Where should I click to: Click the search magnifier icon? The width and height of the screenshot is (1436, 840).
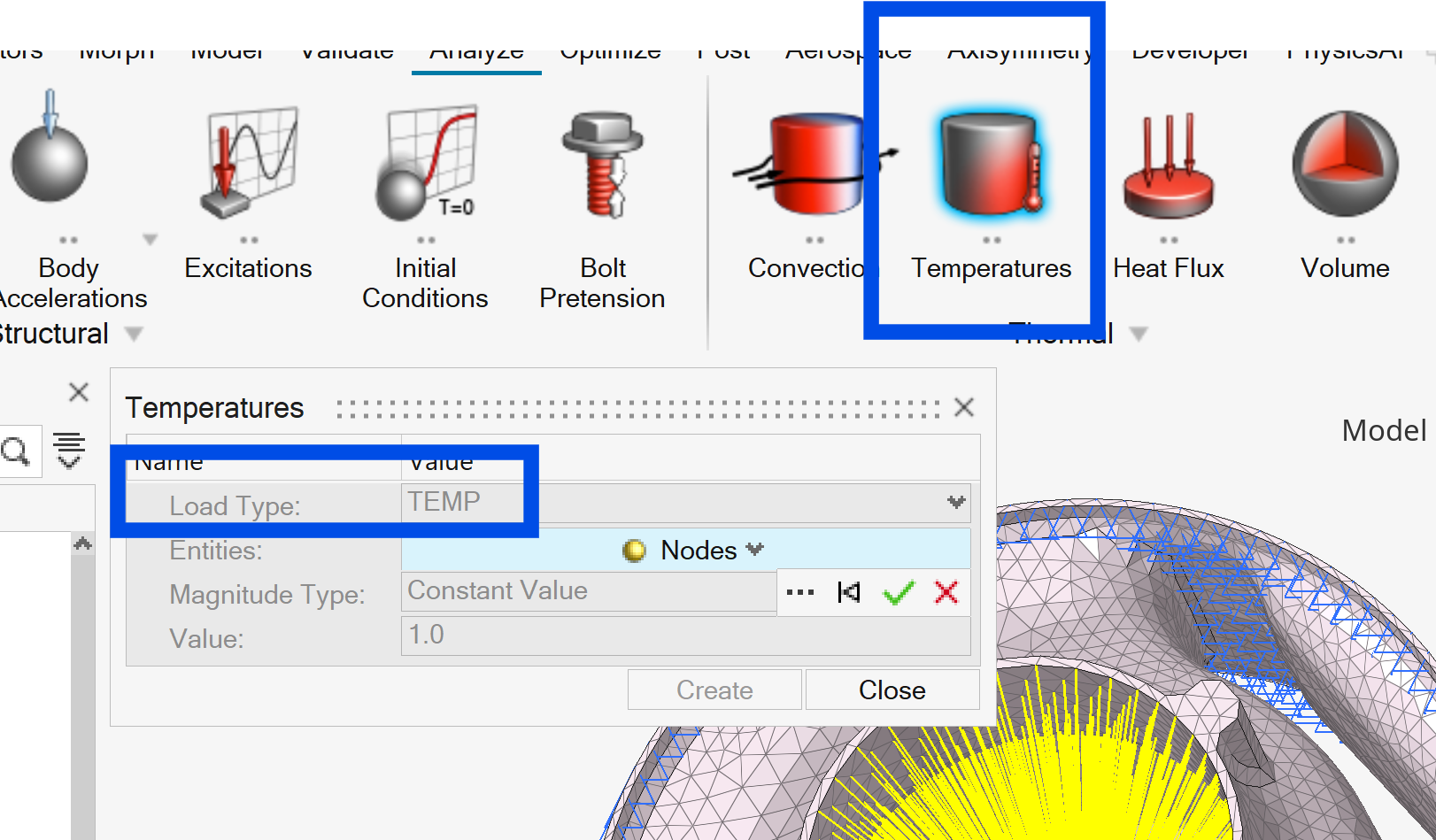pyautogui.click(x=15, y=451)
